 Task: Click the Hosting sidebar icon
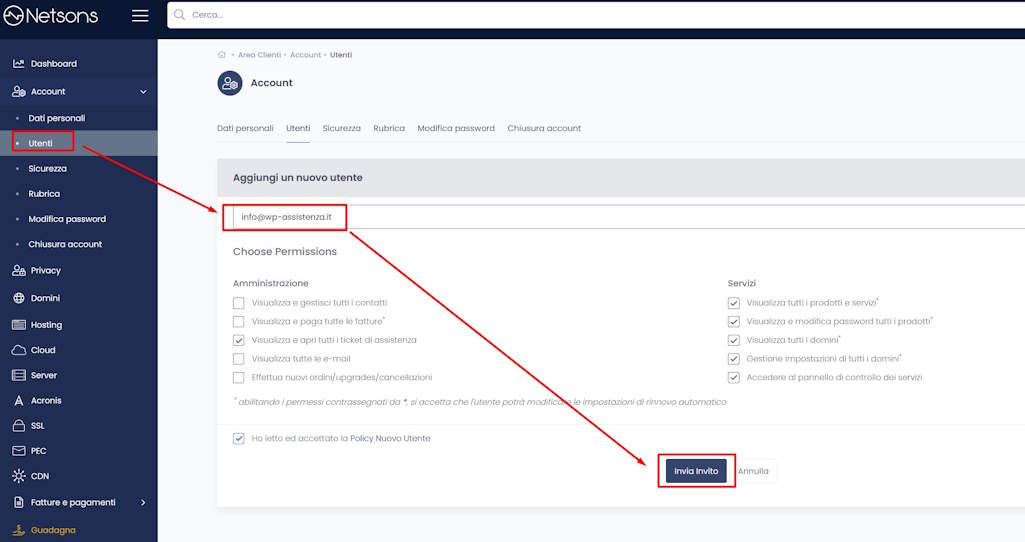pyautogui.click(x=18, y=325)
